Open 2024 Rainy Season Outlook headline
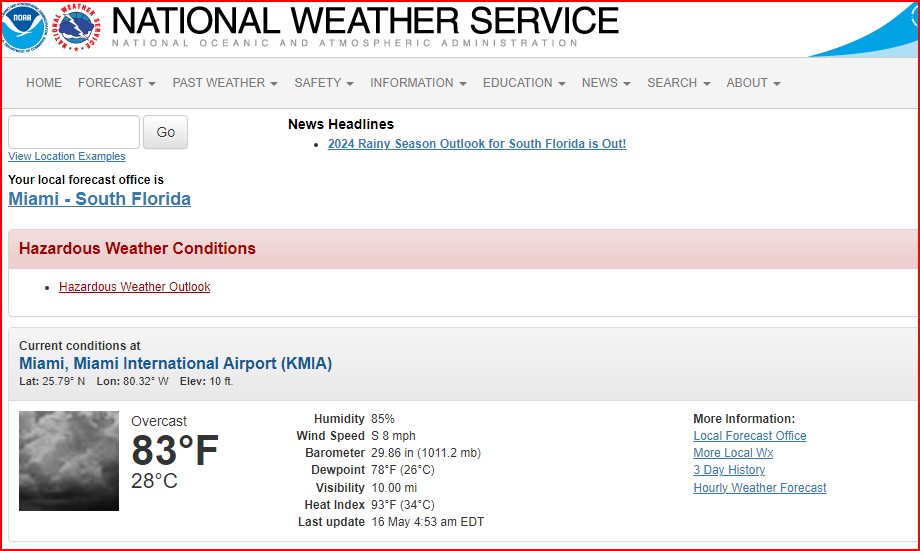Image resolution: width=920 pixels, height=551 pixels. pyautogui.click(x=476, y=144)
